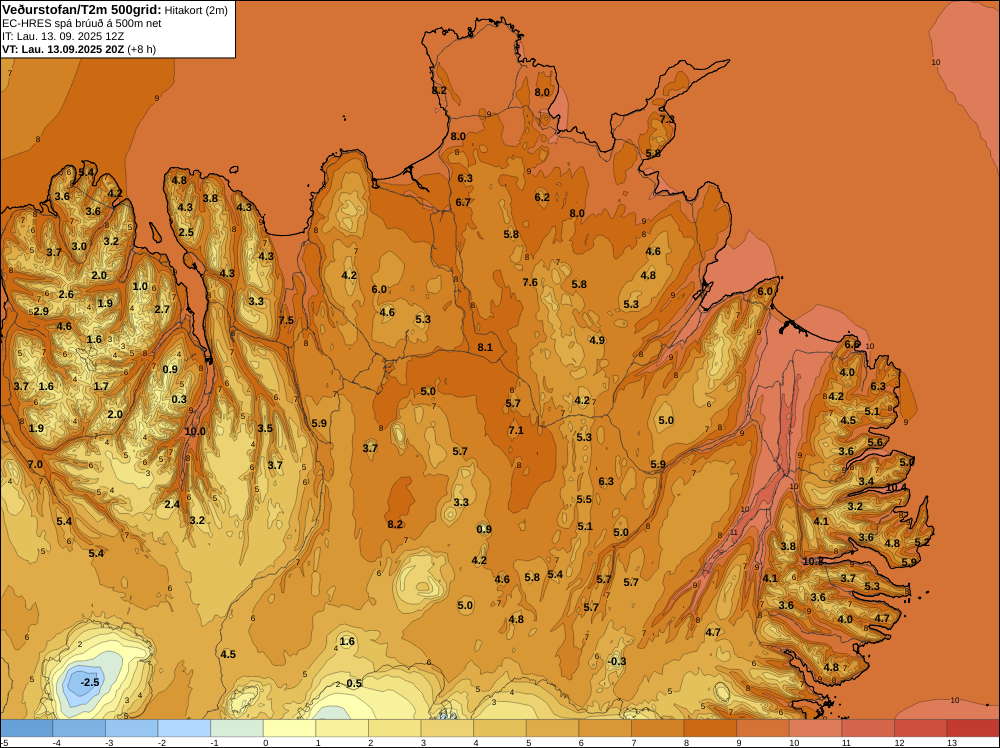Select the 2.6 temperature label
Image resolution: width=1000 pixels, height=748 pixels.
66,294
